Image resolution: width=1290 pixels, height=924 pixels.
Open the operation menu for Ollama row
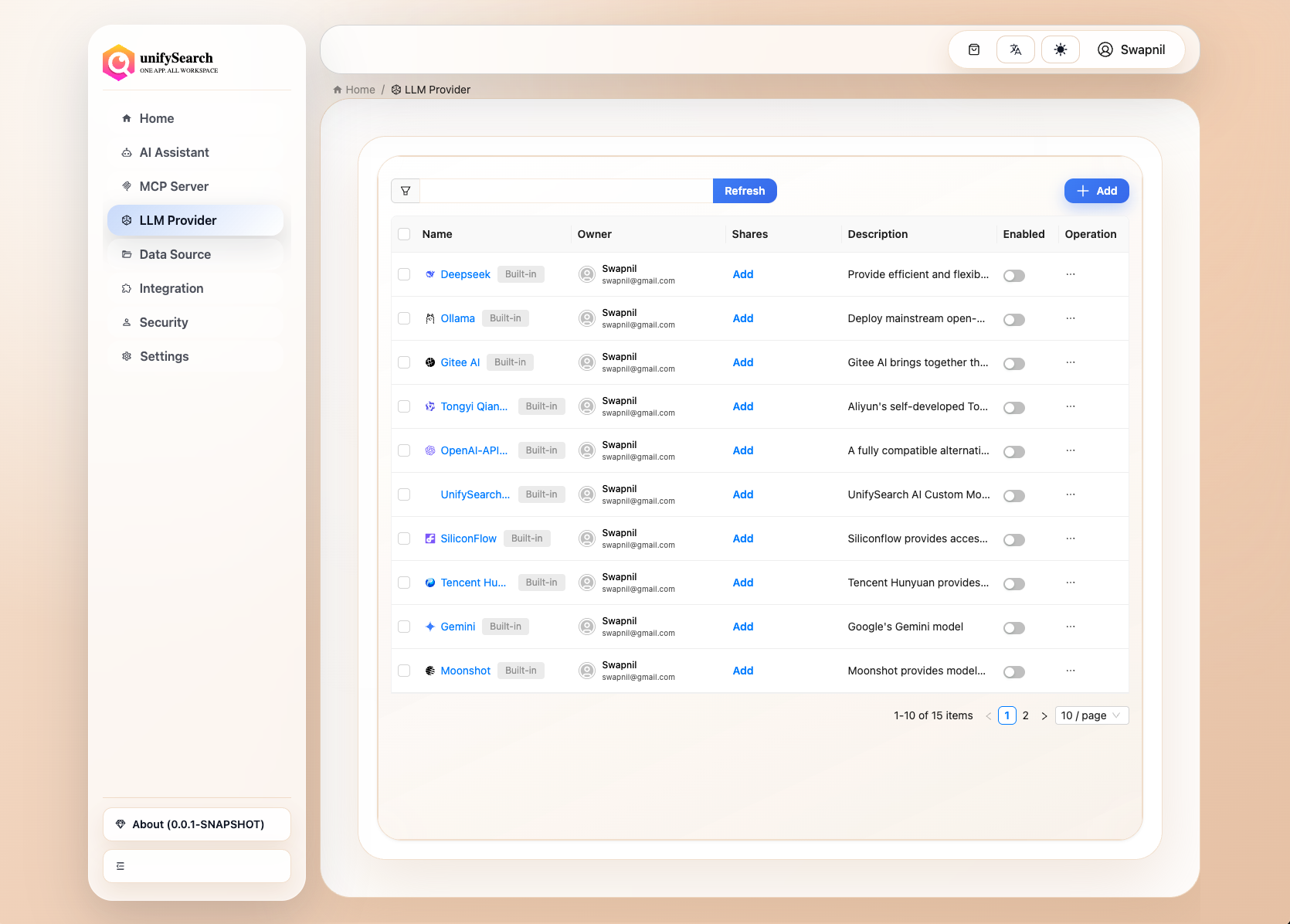click(x=1071, y=318)
